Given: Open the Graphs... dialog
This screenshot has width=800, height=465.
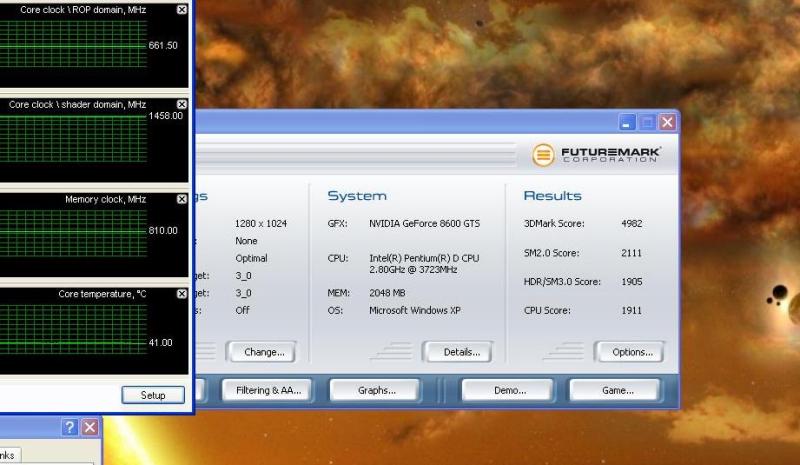Looking at the screenshot, I should click(377, 390).
